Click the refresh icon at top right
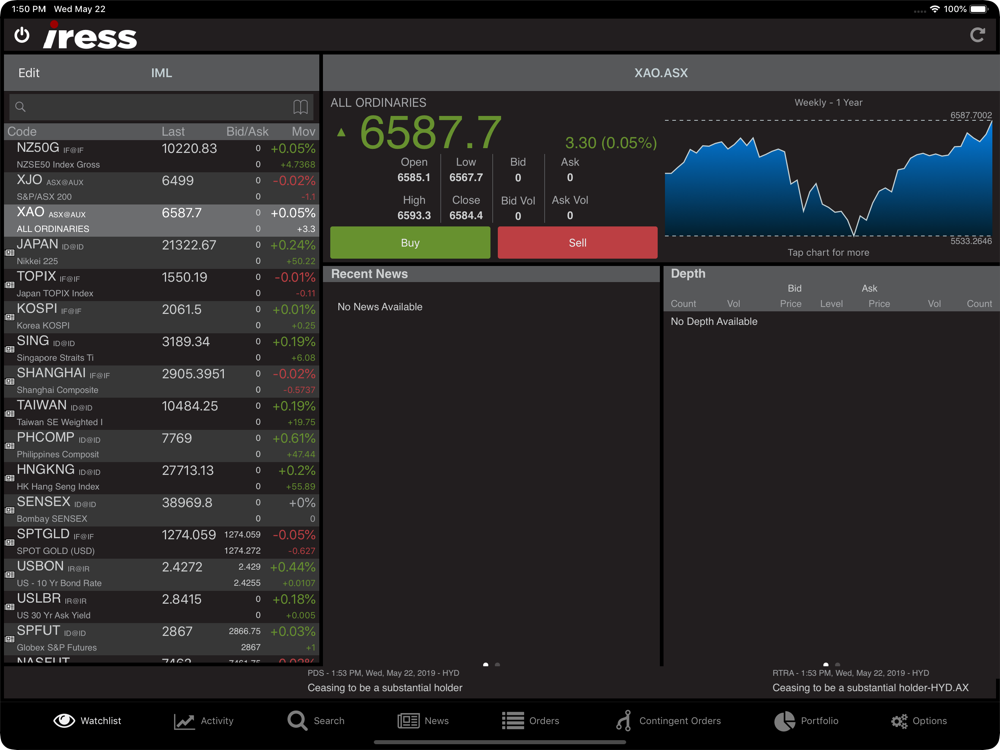1000x750 pixels. 977,35
